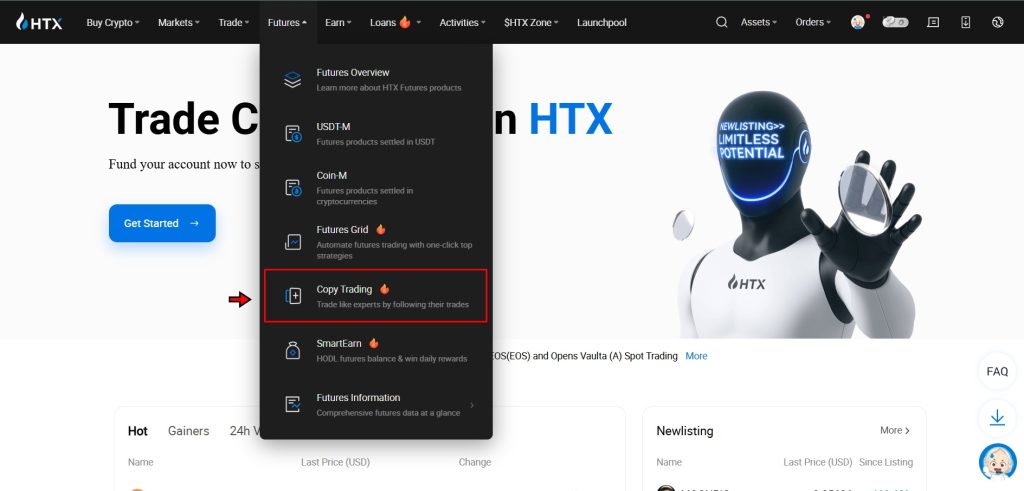Open the user avatar profile icon

click(858, 22)
